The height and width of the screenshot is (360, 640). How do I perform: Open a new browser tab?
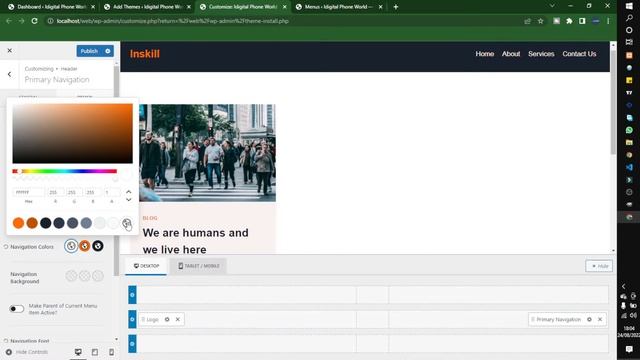point(396,7)
